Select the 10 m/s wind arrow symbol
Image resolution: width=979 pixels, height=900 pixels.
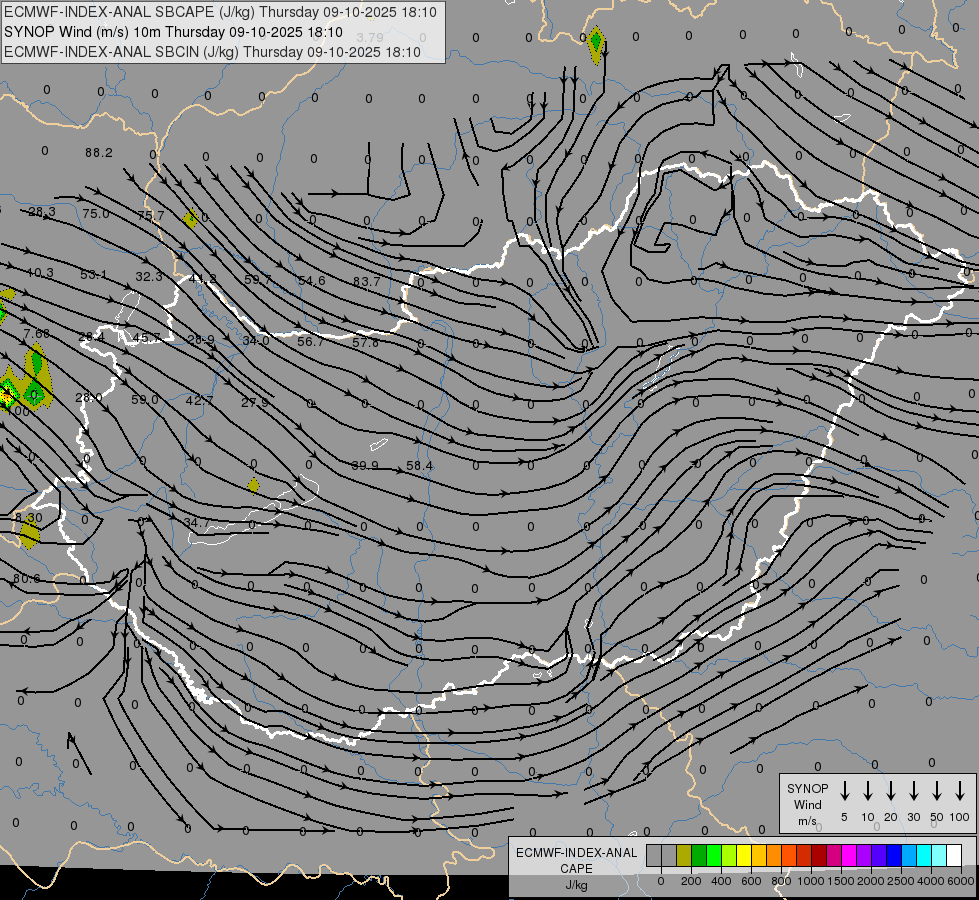click(x=868, y=791)
